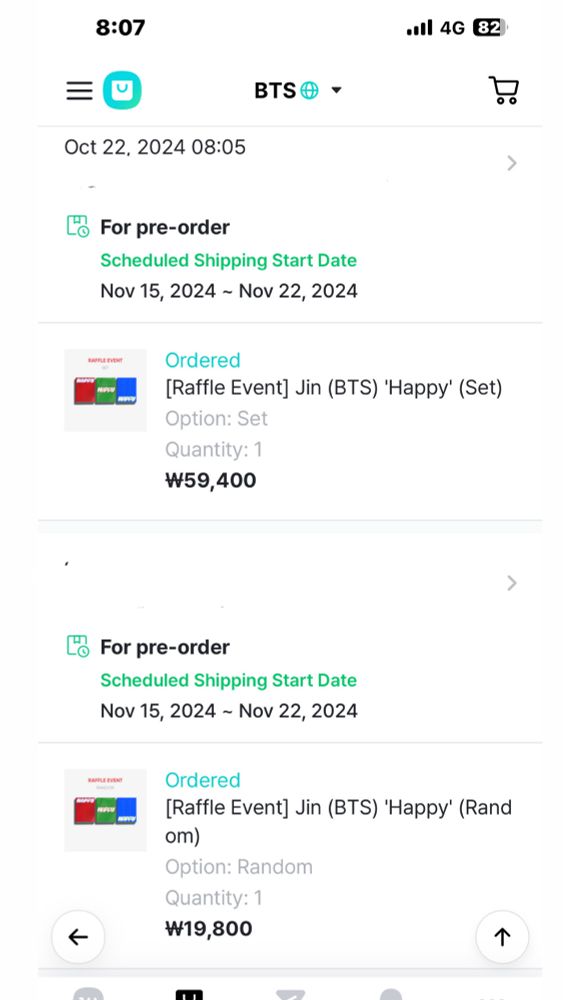
Task: Tap the Weverse Shop logo icon
Action: 122,90
